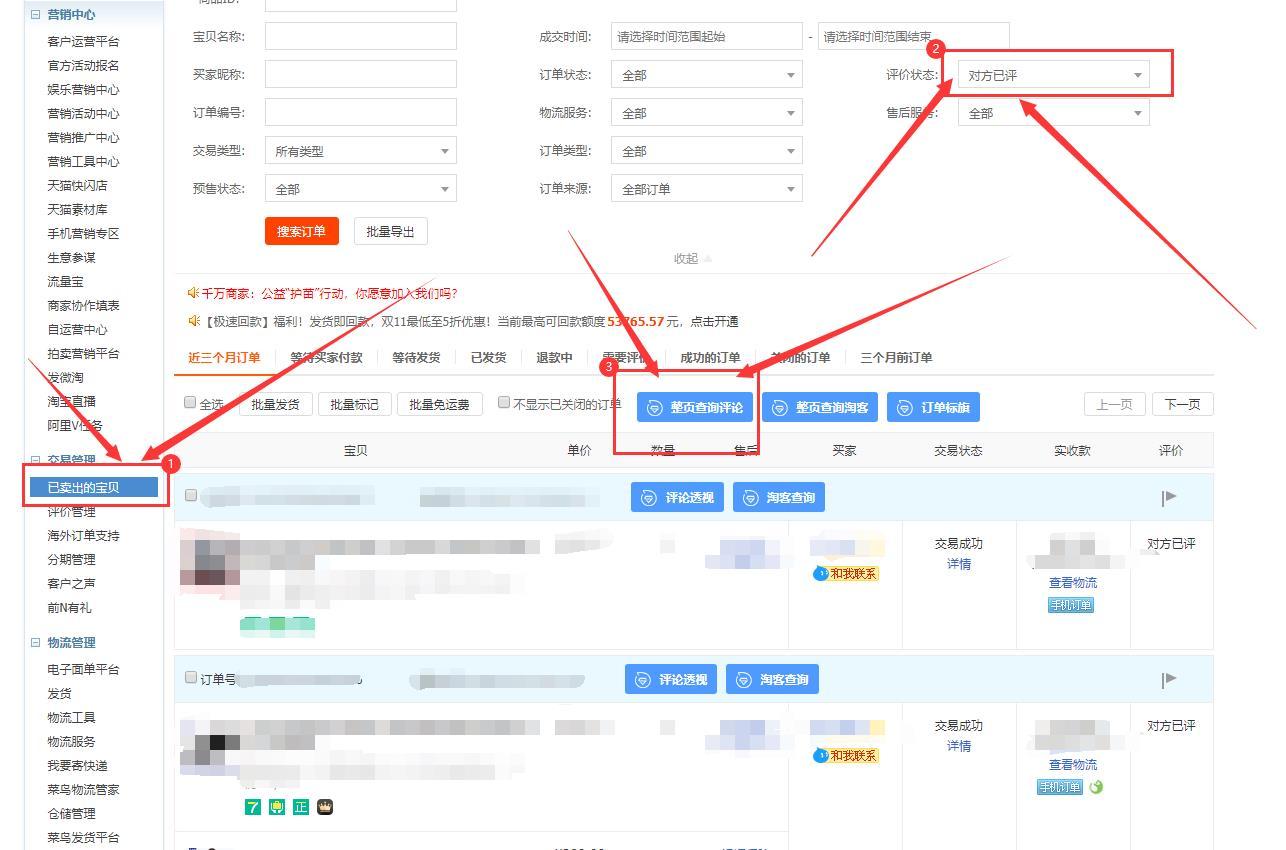1286x850 pixels.
Task: Open 订单类型 dropdown
Action: click(x=707, y=151)
